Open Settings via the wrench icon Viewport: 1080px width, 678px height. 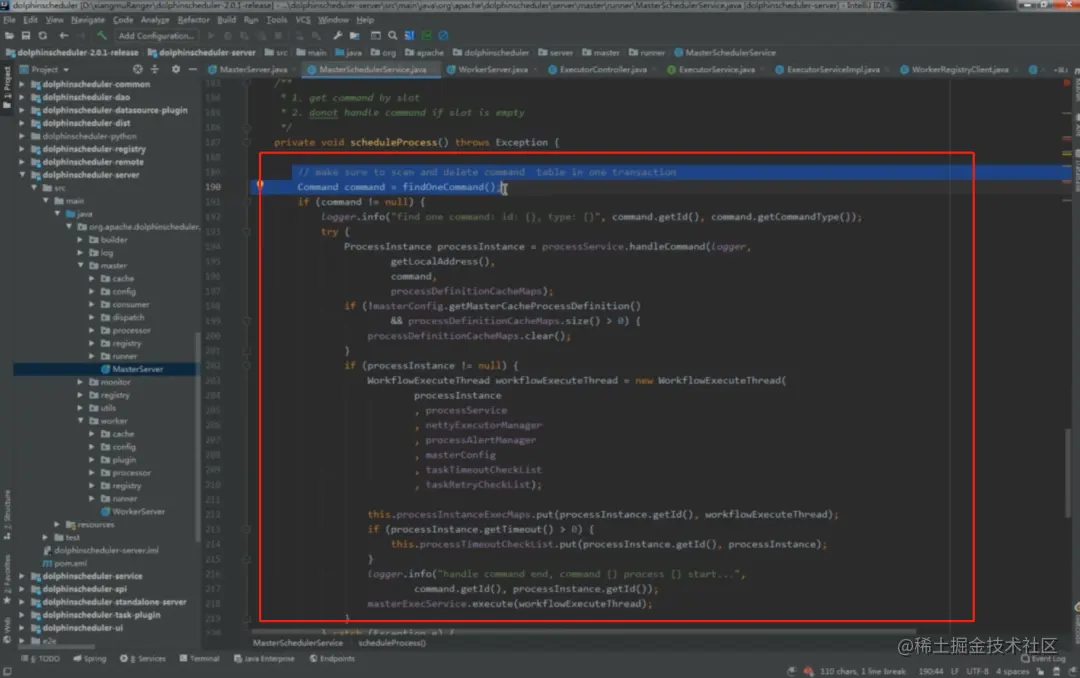click(338, 35)
